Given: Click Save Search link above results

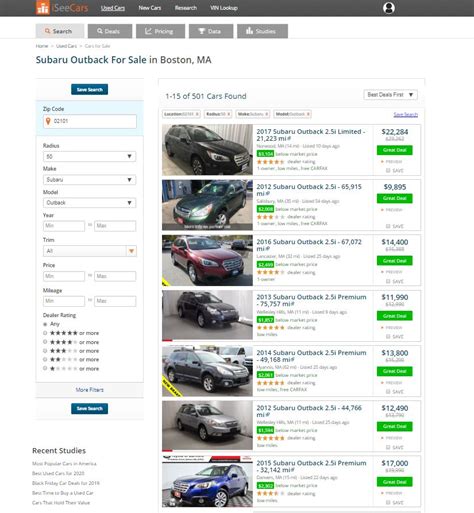Looking at the screenshot, I should 405,115.
